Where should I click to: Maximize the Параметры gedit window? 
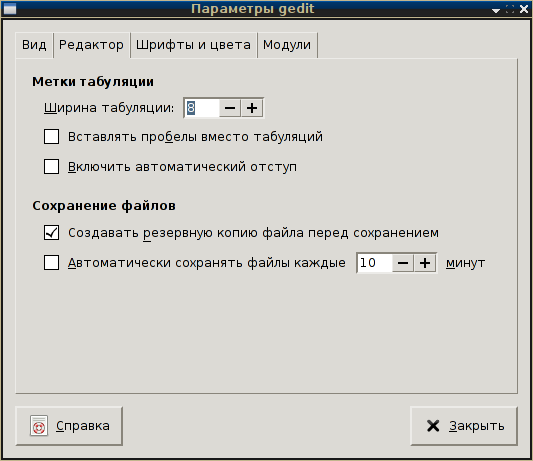(510, 9)
